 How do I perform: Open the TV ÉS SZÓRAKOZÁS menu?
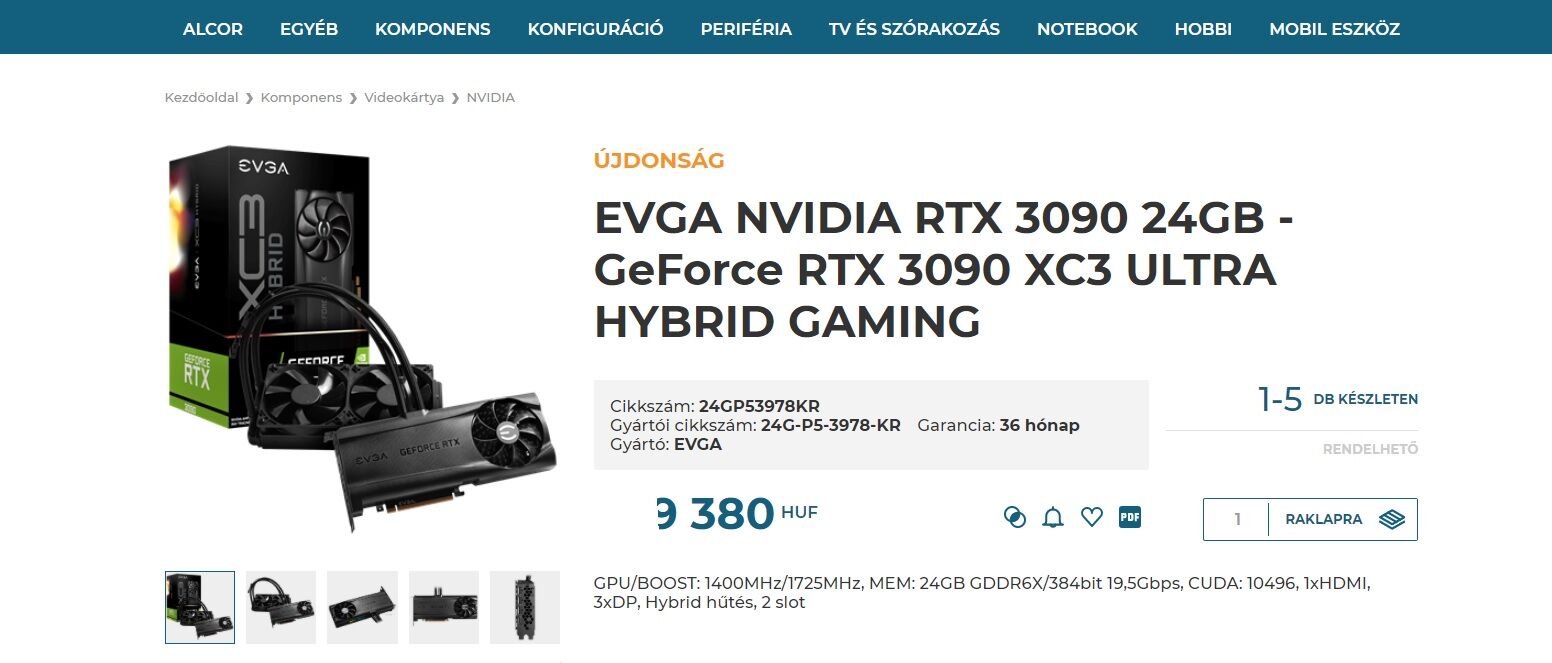click(x=914, y=29)
